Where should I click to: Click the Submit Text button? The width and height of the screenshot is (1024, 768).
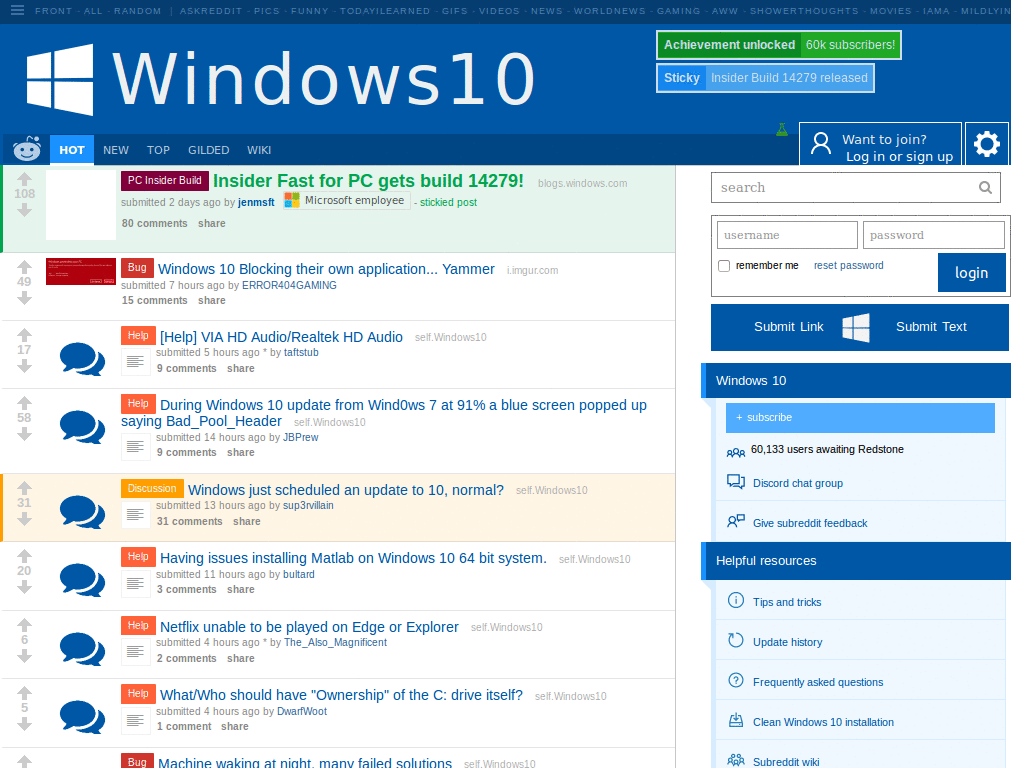931,327
